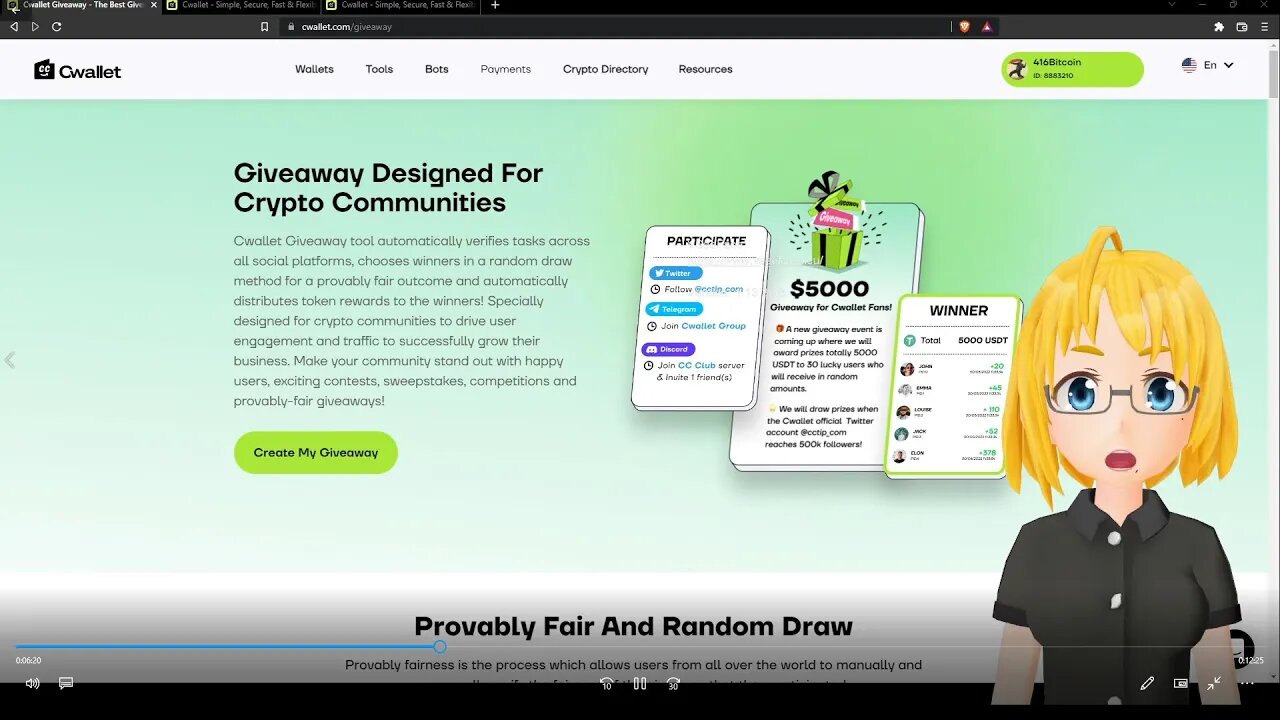
Task: Click the JOHN winner row
Action: [950, 369]
